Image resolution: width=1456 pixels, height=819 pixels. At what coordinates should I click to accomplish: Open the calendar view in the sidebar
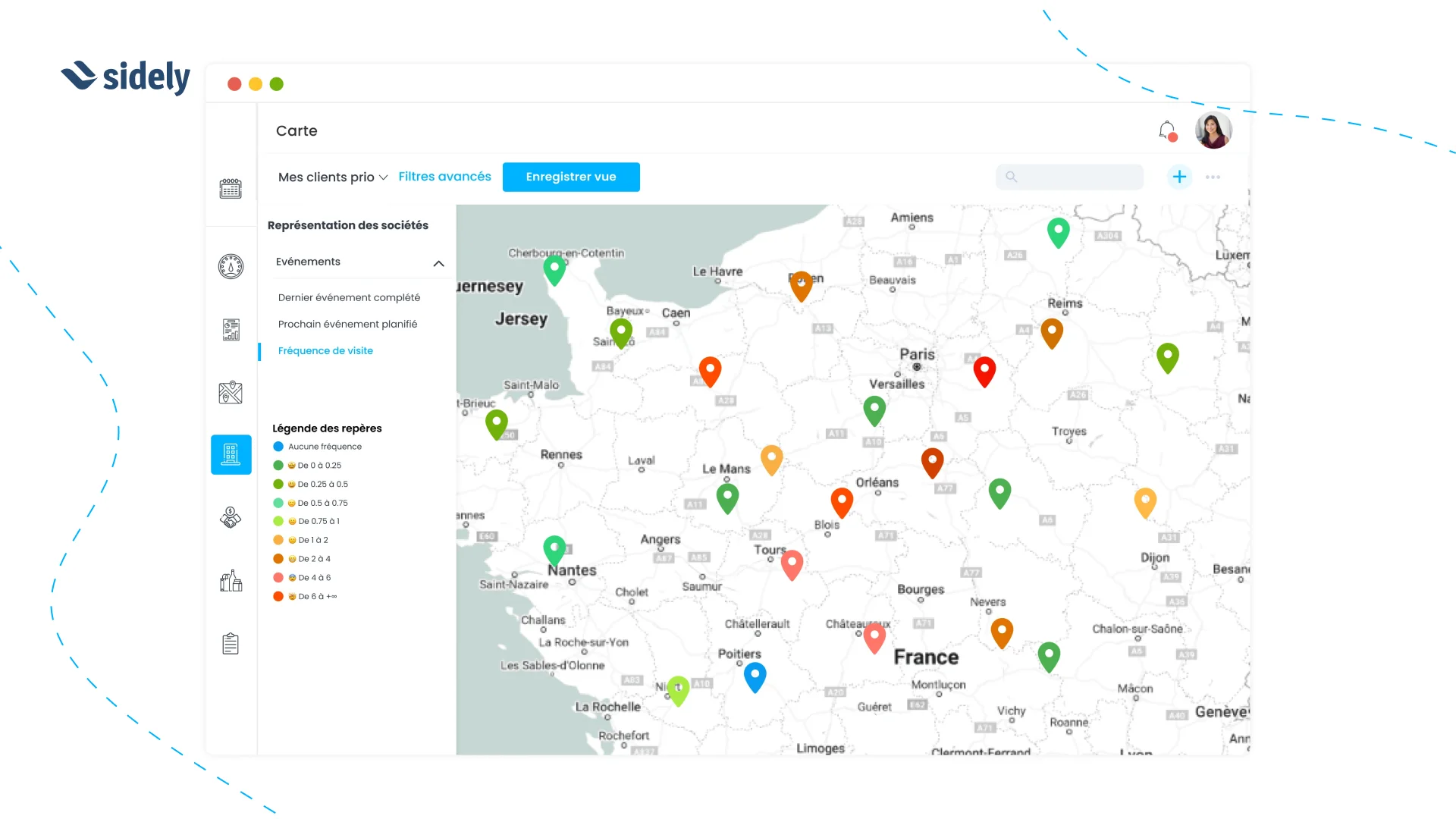point(231,188)
